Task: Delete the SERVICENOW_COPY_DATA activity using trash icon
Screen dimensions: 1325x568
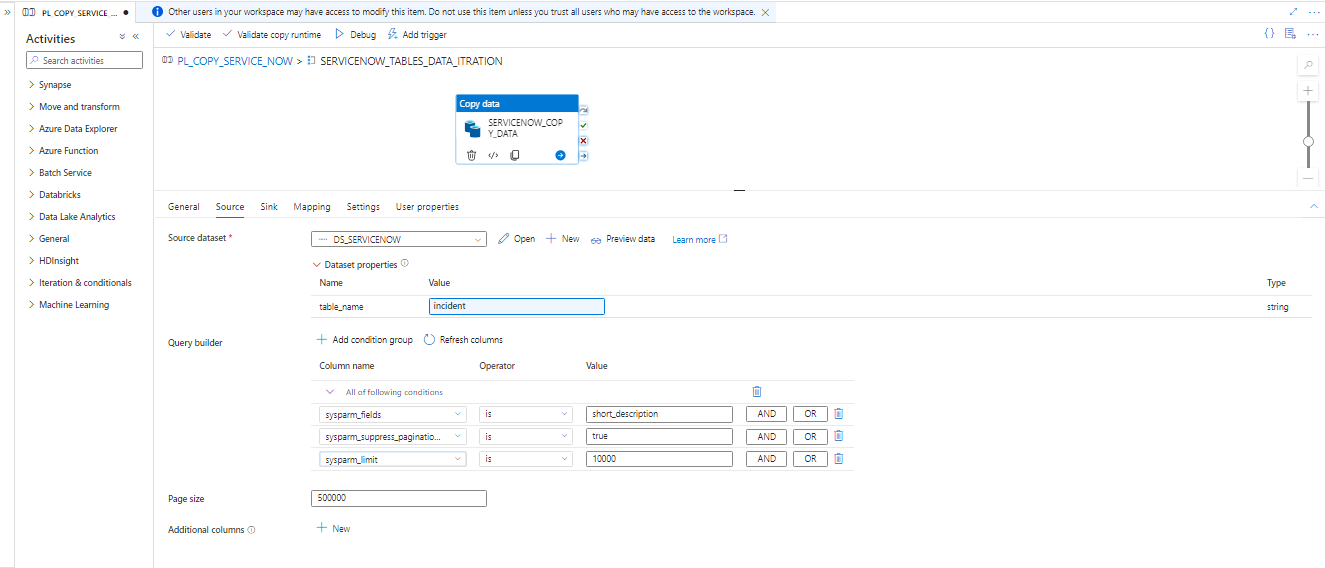Action: (x=472, y=155)
